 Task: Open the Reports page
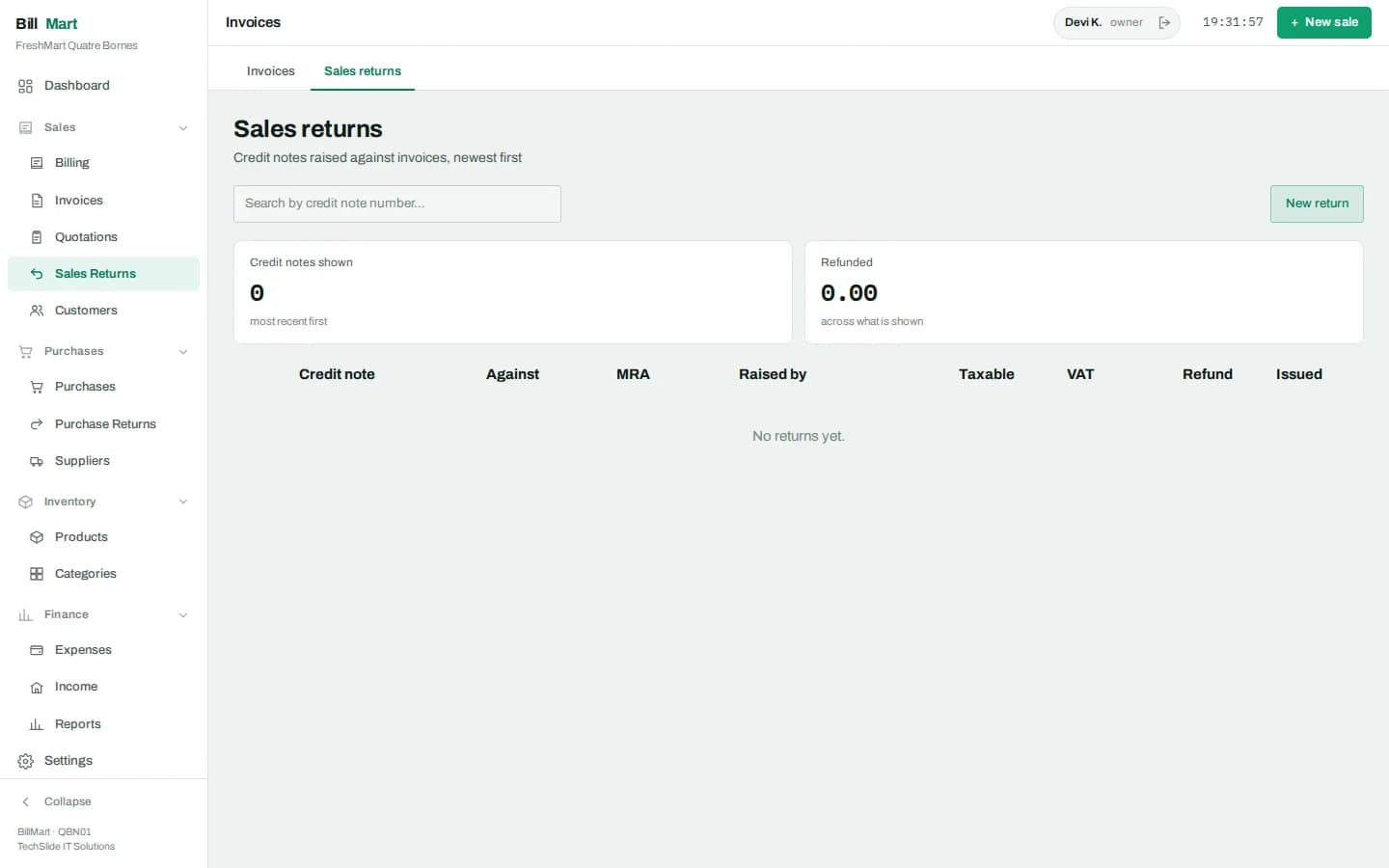tap(103, 724)
